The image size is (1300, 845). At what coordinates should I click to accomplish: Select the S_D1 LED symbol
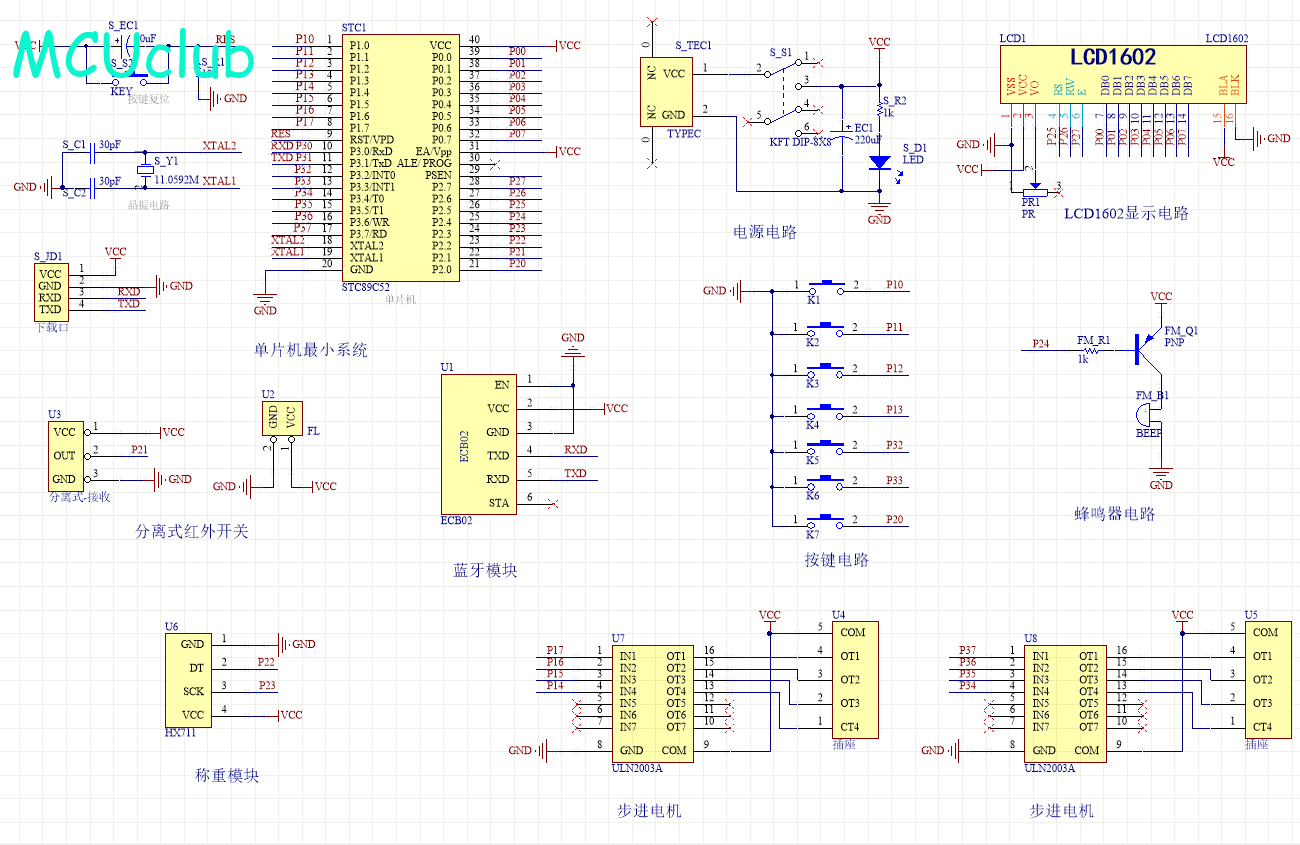(x=879, y=161)
